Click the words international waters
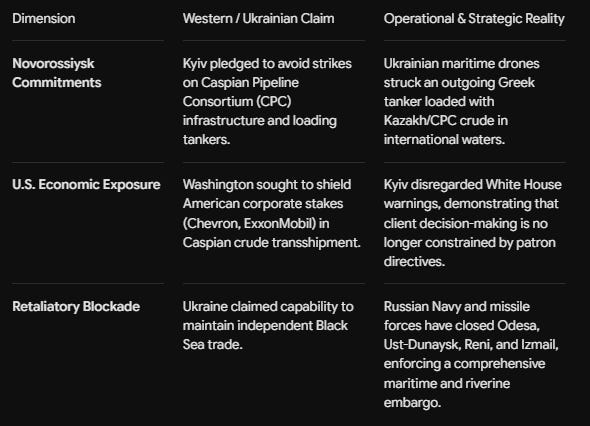Viewport: 590px width, 426px height. click(x=444, y=140)
